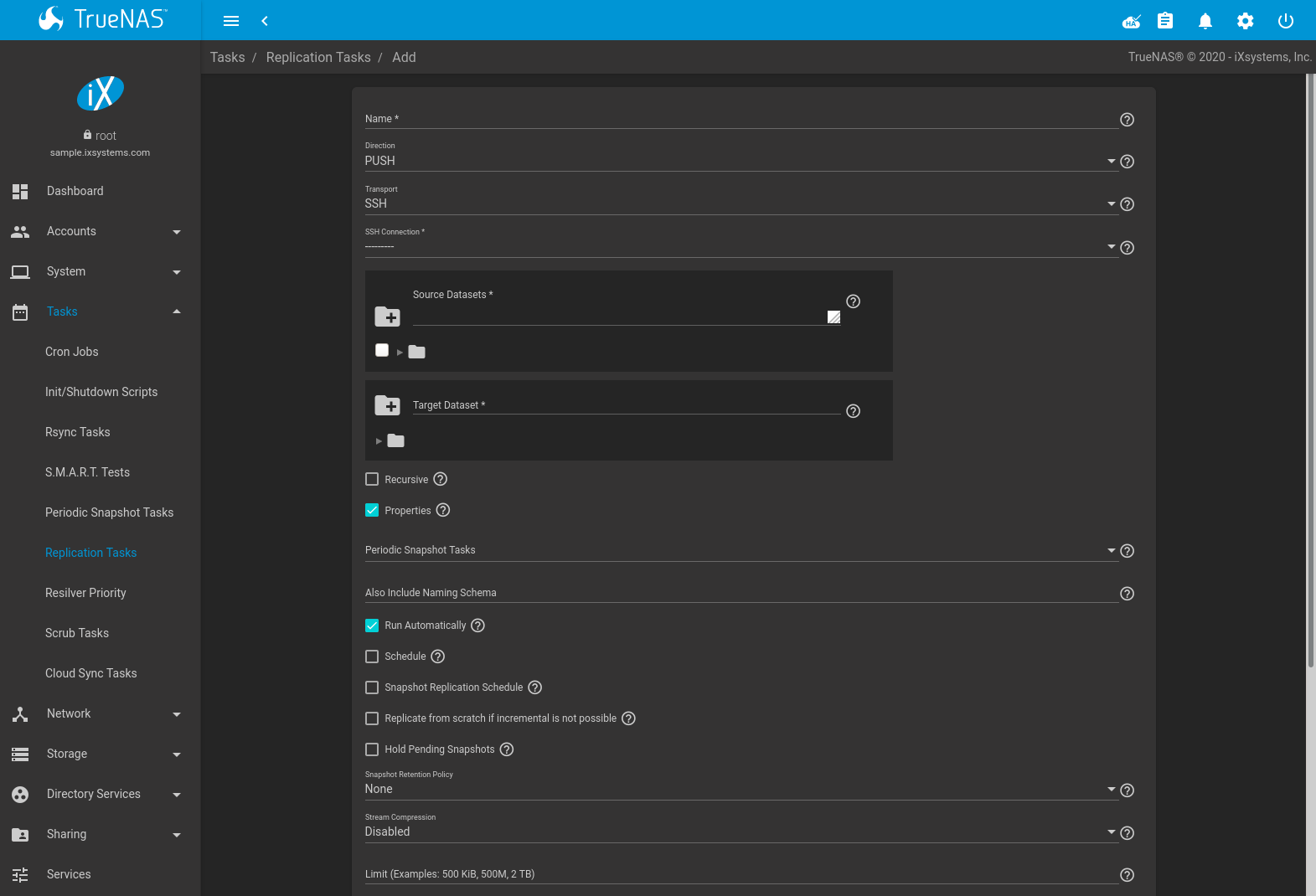Show help for Name field

point(1128,120)
